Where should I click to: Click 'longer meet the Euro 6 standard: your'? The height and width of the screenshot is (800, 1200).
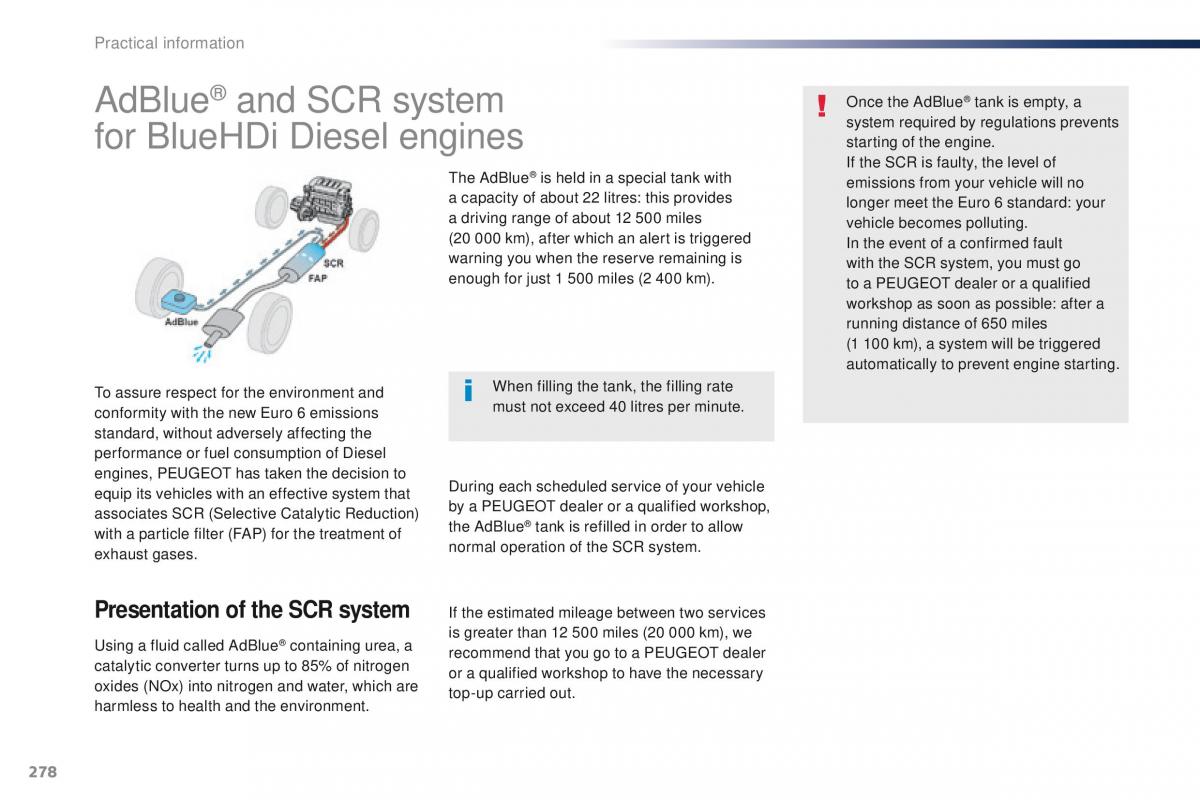976,203
